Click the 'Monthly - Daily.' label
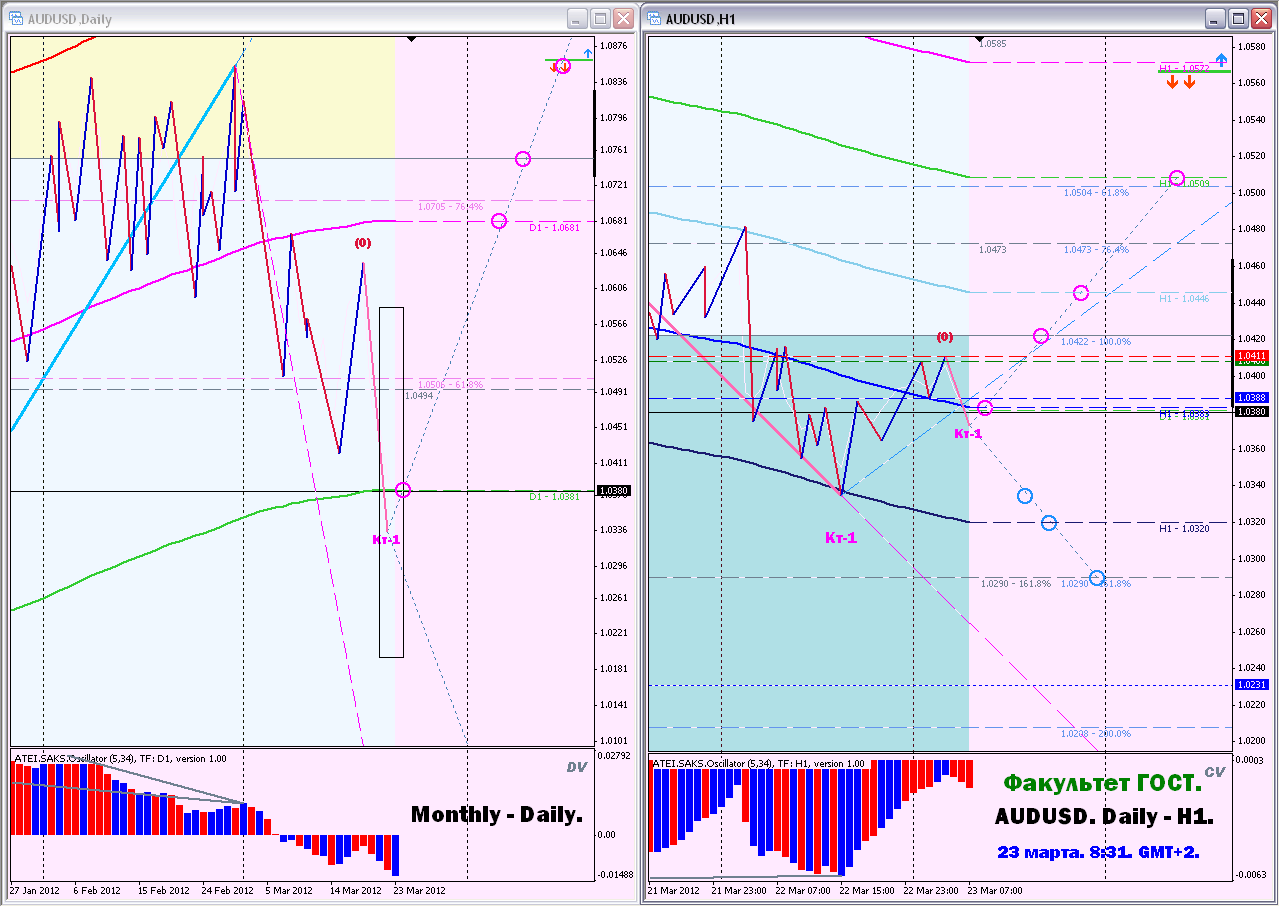1280x907 pixels. [497, 814]
